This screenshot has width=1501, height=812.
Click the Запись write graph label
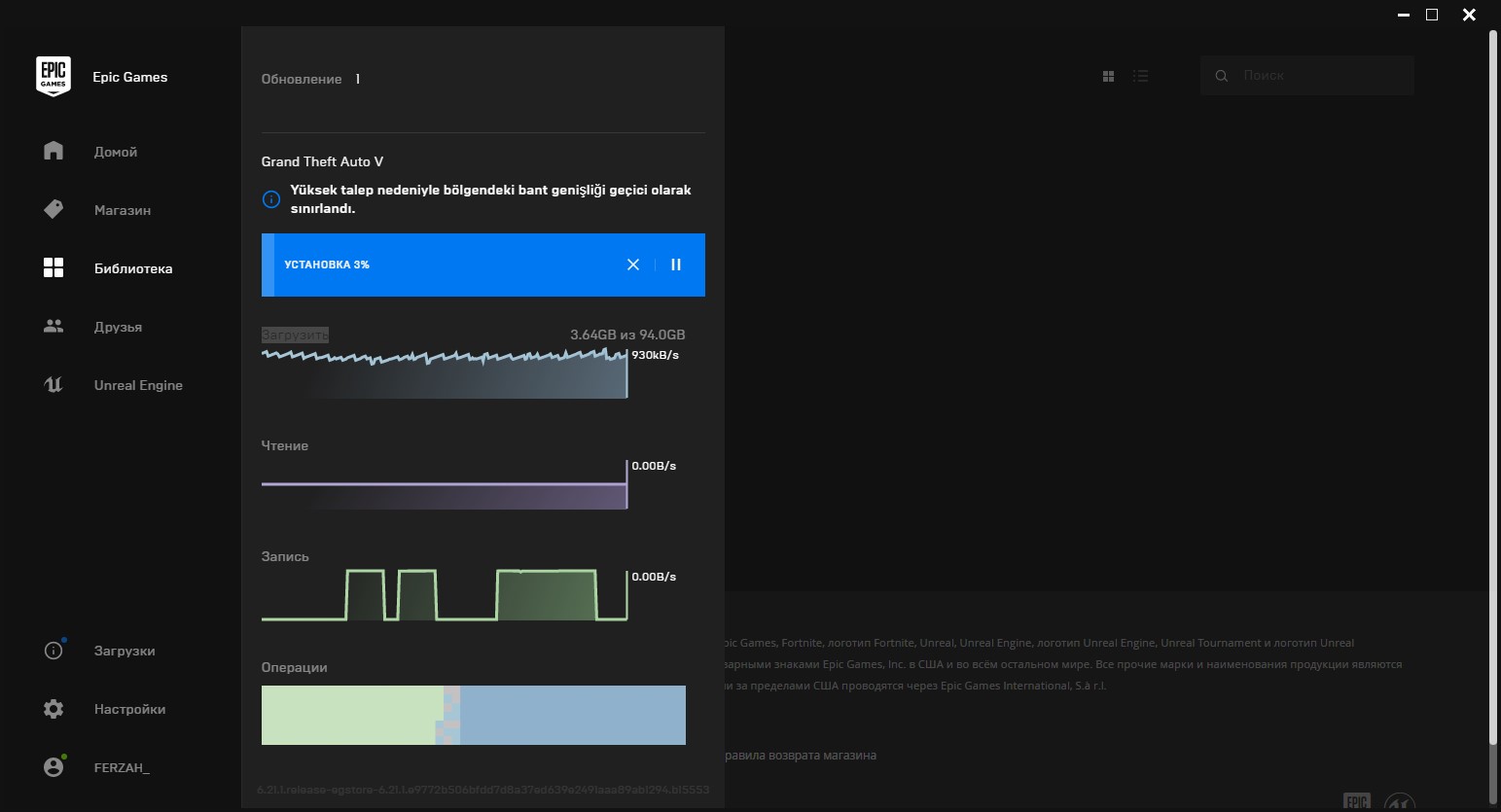[x=285, y=556]
